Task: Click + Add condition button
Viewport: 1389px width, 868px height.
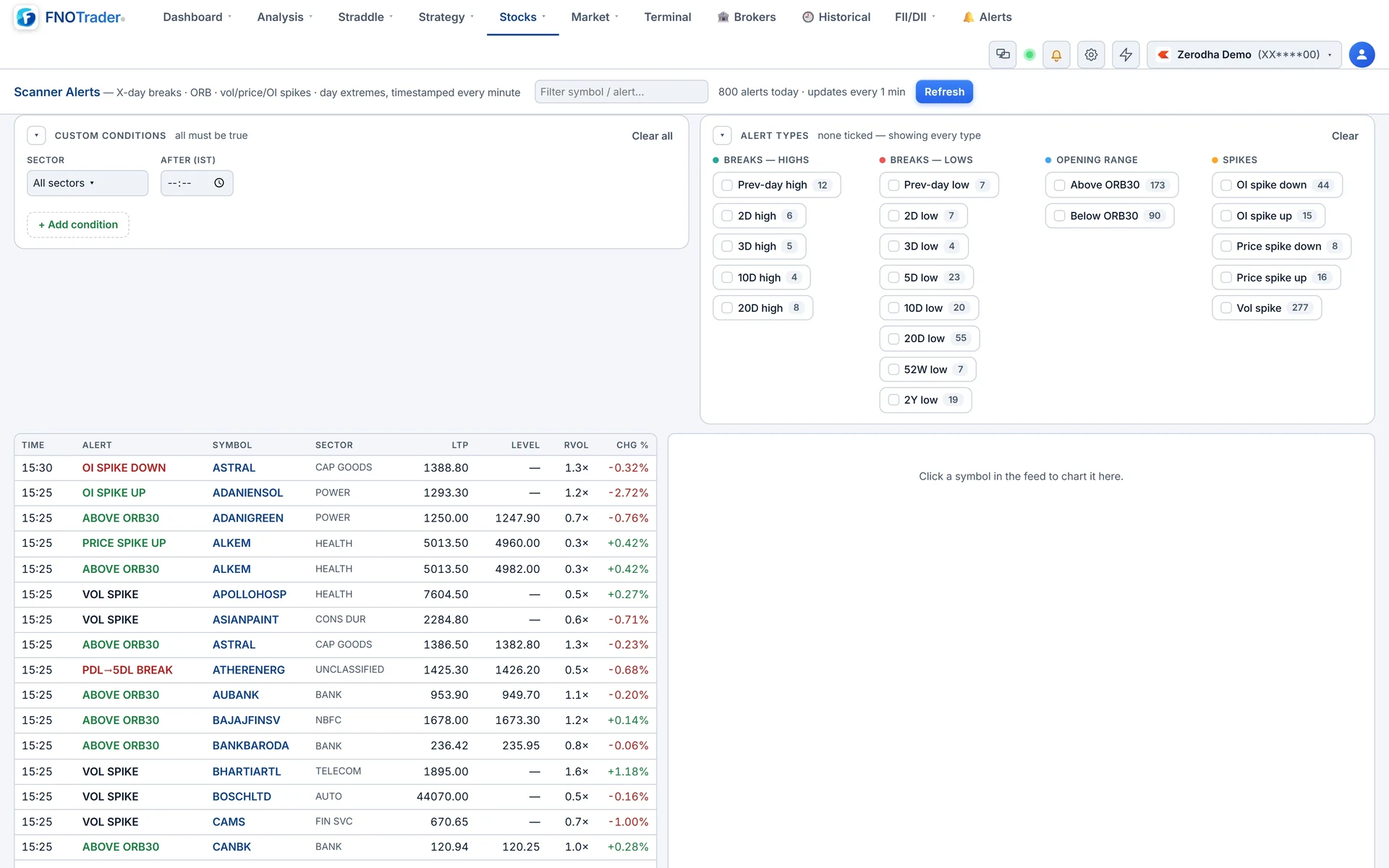Action: (x=78, y=225)
